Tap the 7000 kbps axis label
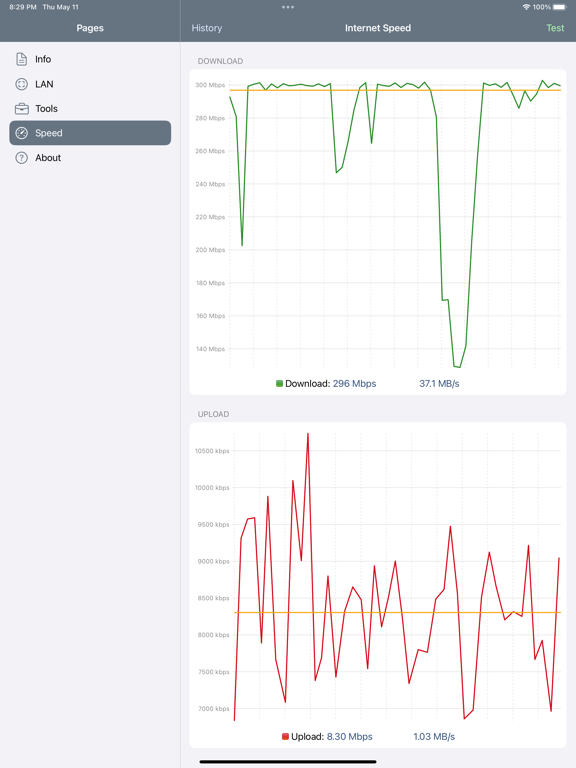 tap(214, 709)
